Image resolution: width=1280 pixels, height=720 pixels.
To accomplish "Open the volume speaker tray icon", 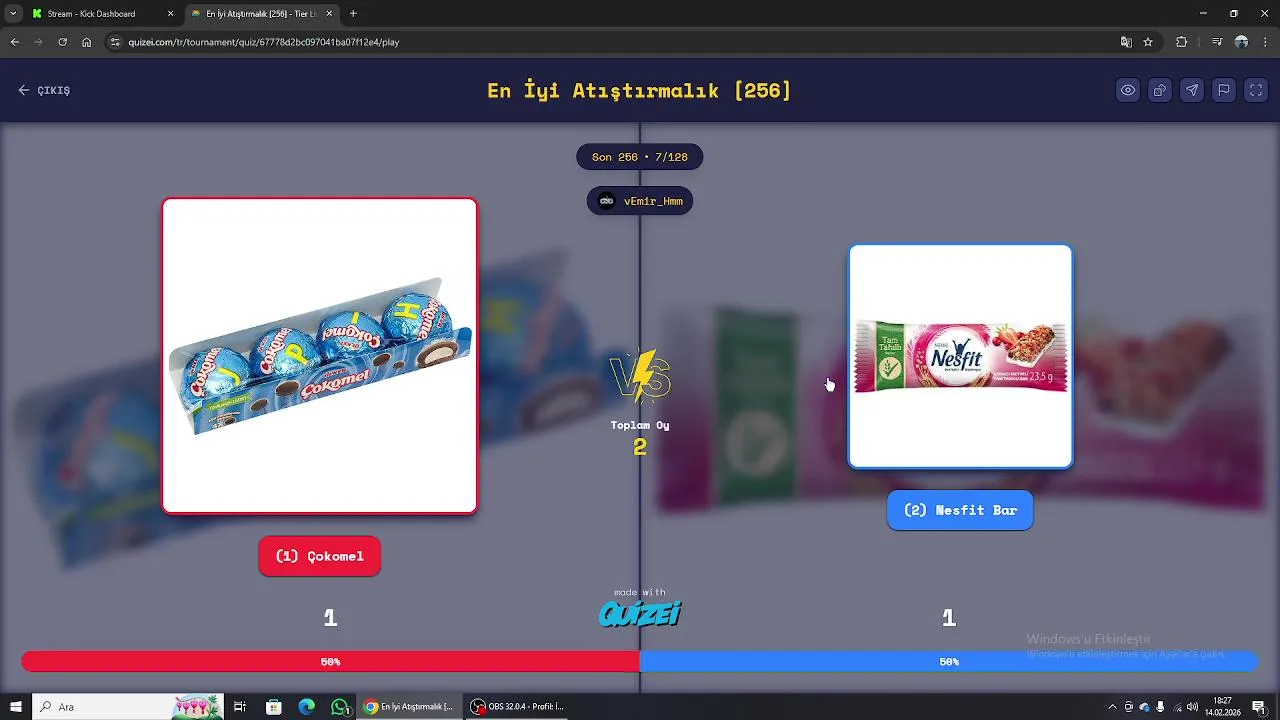I will (1193, 707).
